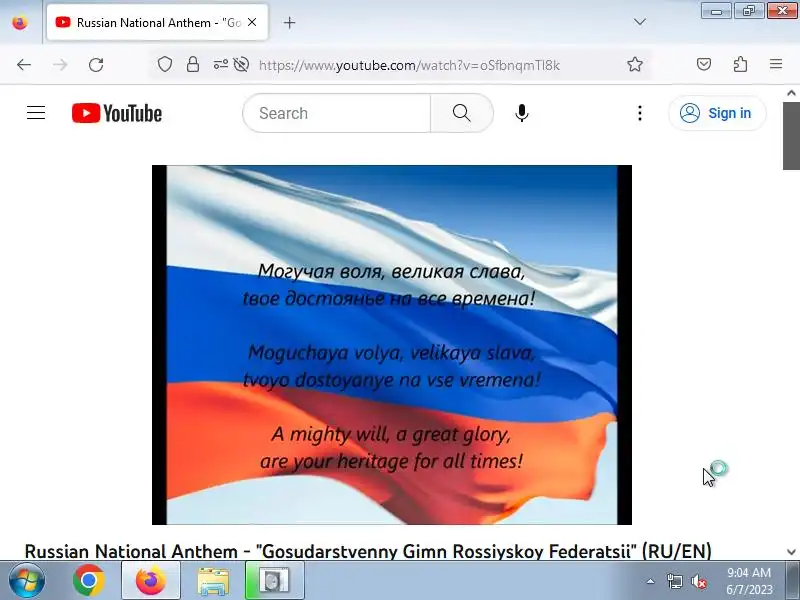Open the last taskbar application icon
The height and width of the screenshot is (600, 800).
274,581
